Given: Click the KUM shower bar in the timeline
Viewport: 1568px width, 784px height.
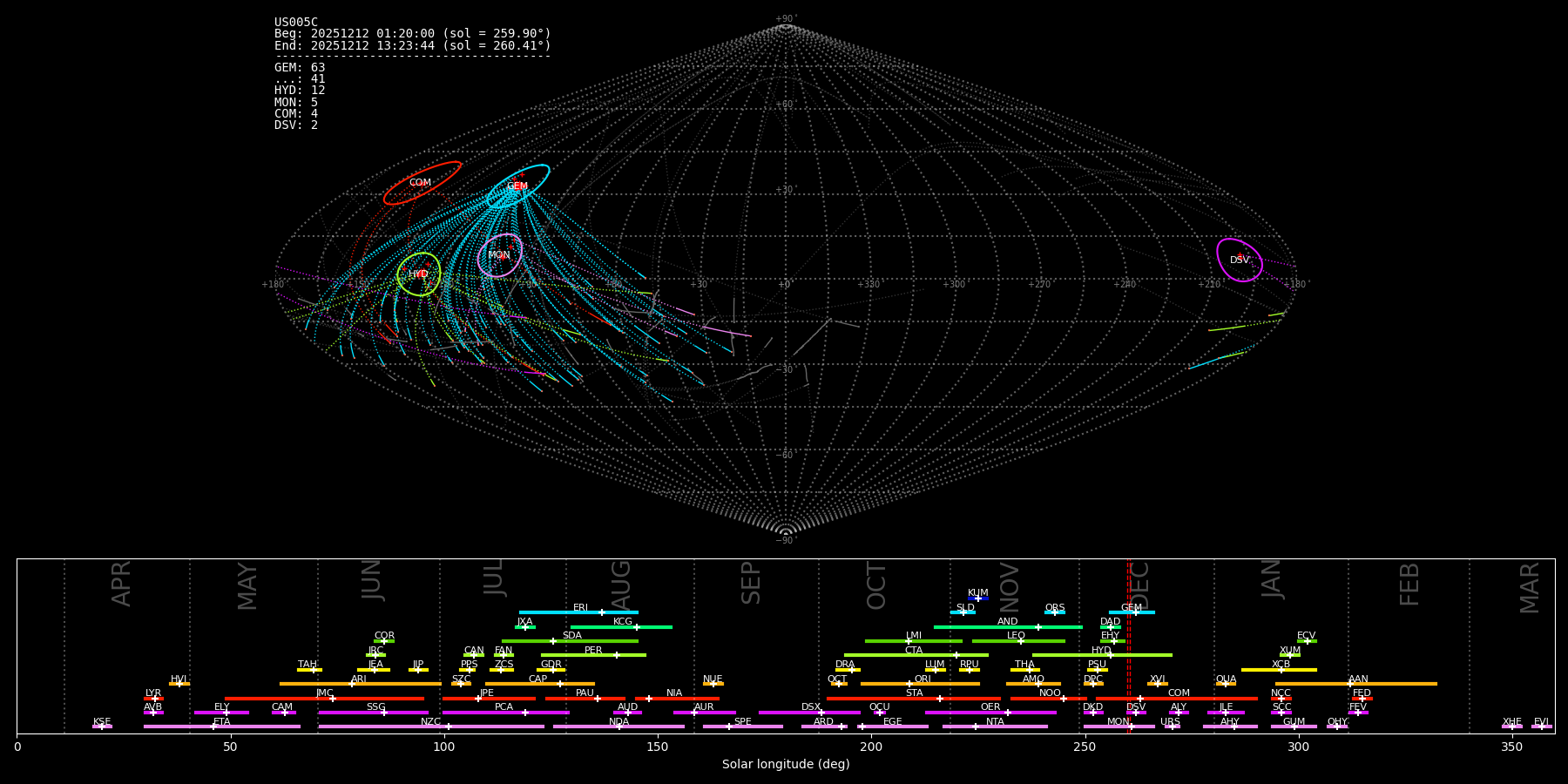Looking at the screenshot, I should (x=978, y=598).
